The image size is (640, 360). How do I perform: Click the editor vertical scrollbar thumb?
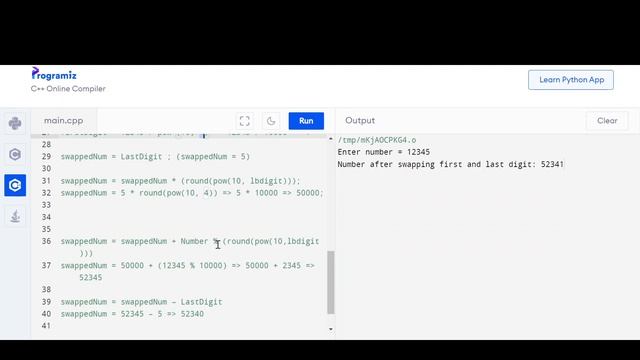[331, 282]
